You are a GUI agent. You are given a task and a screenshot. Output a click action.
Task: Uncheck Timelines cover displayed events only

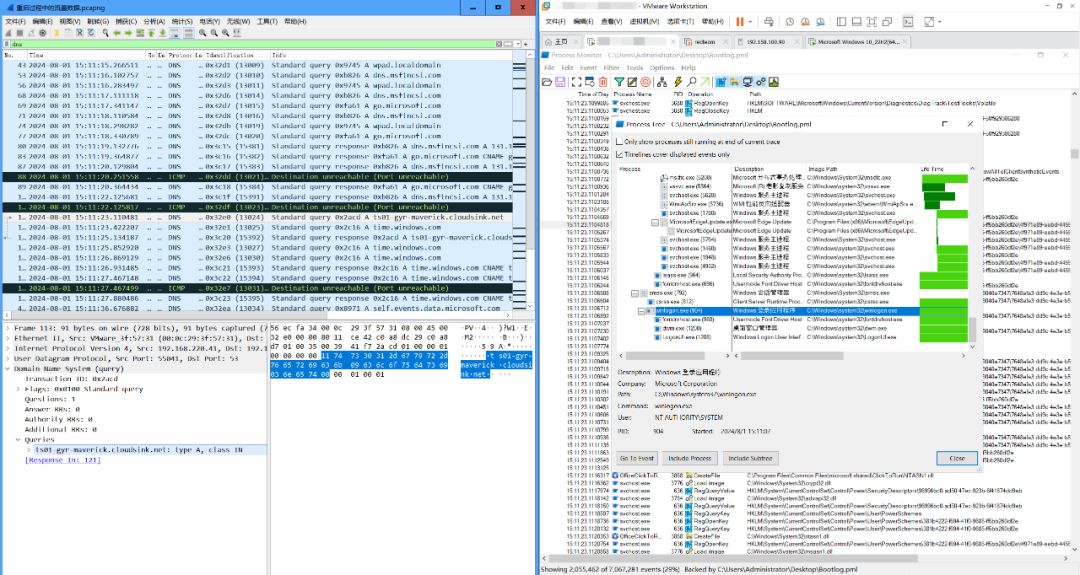(620, 154)
